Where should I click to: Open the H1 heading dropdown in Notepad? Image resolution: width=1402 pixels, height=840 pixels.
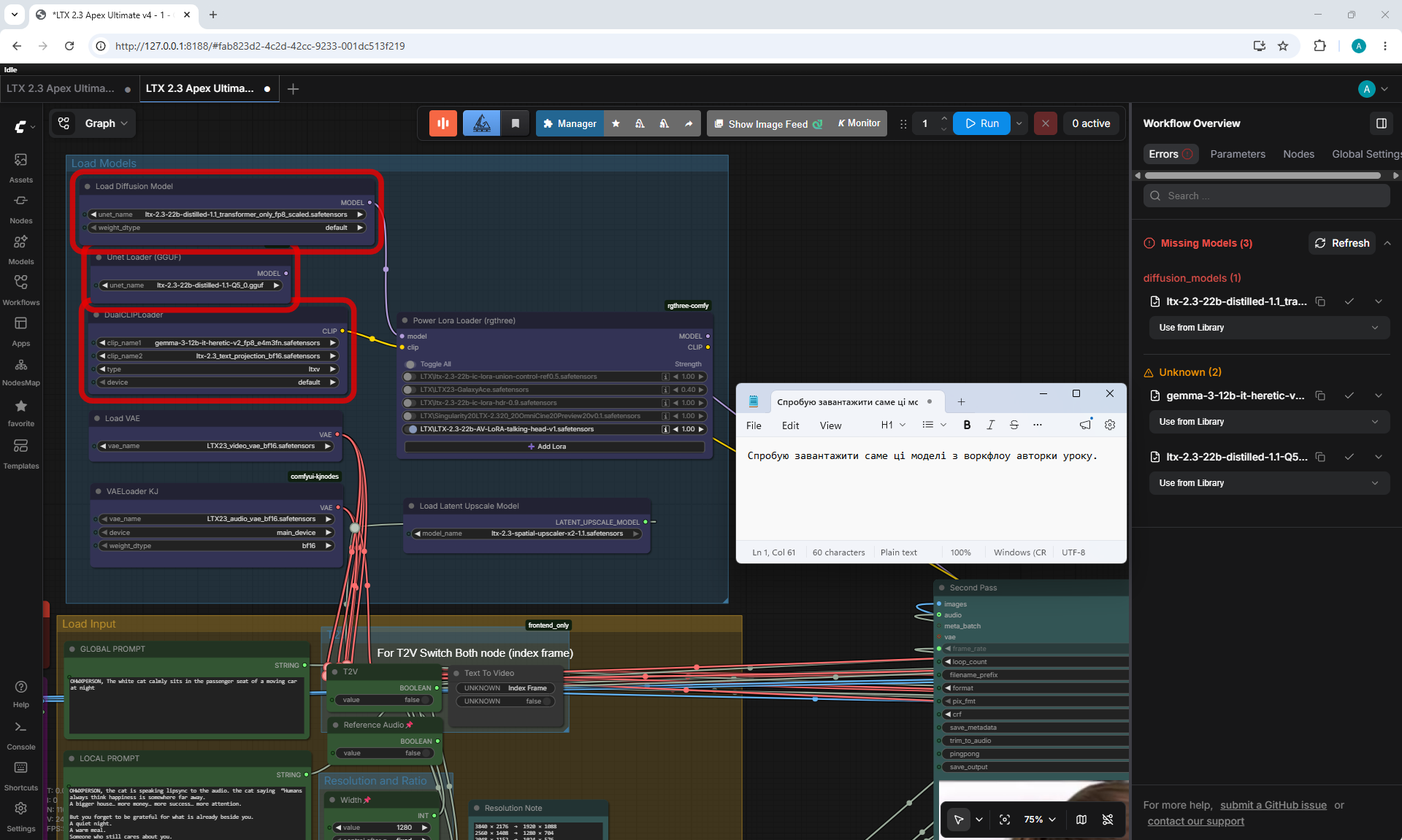pyautogui.click(x=893, y=425)
